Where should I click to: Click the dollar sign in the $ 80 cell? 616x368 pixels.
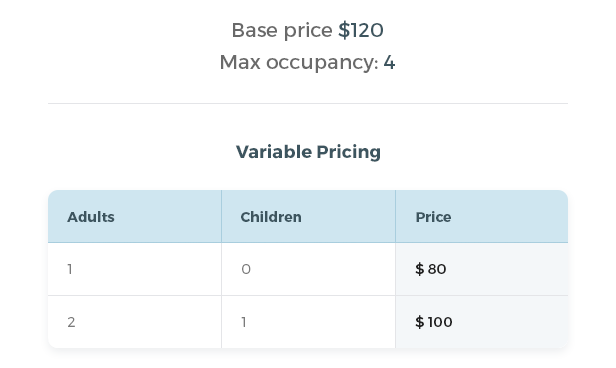pyautogui.click(x=420, y=269)
